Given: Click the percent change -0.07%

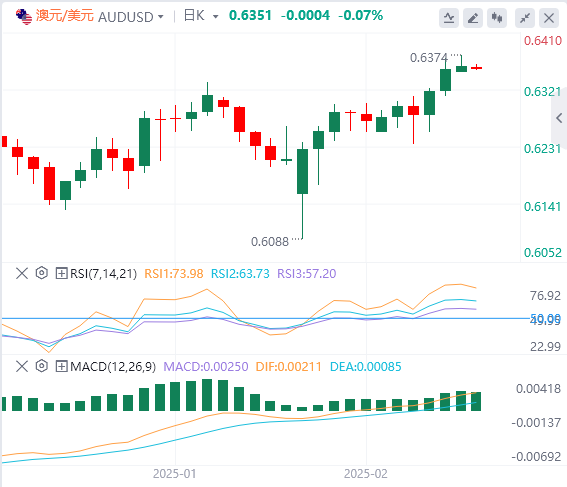Looking at the screenshot, I should click(360, 16).
